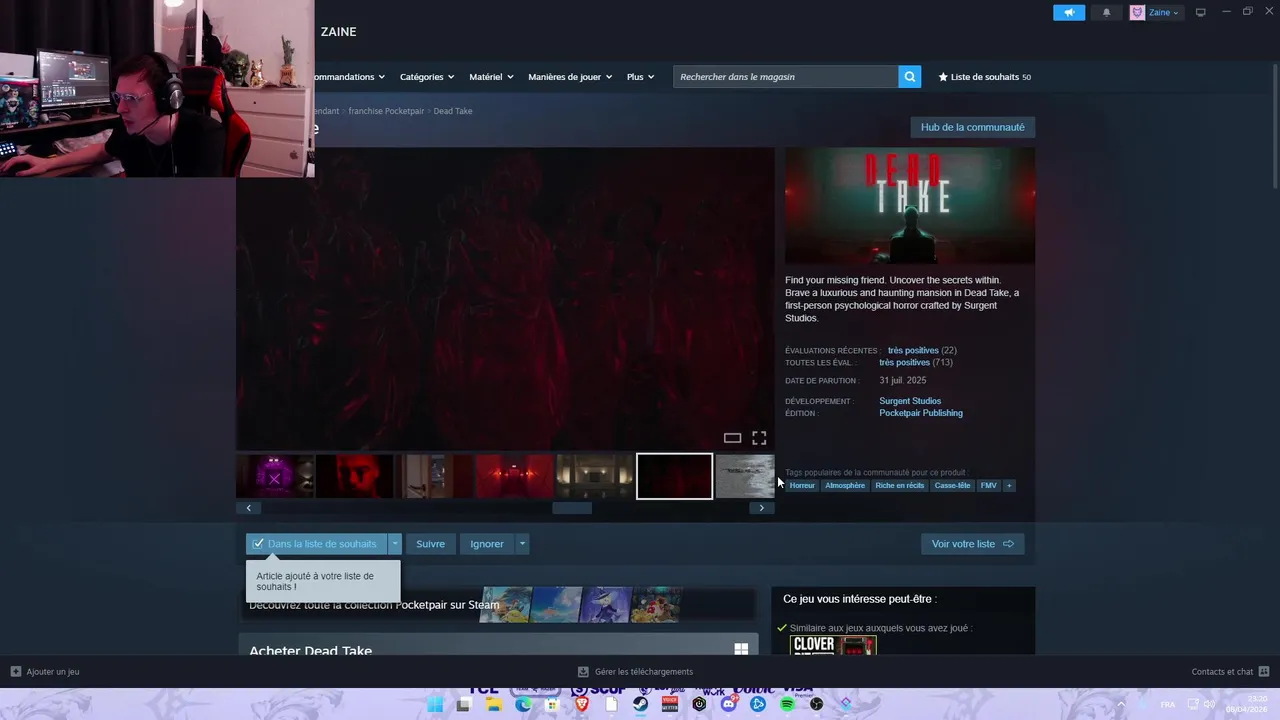Open the Clover Pit similar game capsule
Image resolution: width=1280 pixels, height=720 pixels.
pyautogui.click(x=833, y=645)
